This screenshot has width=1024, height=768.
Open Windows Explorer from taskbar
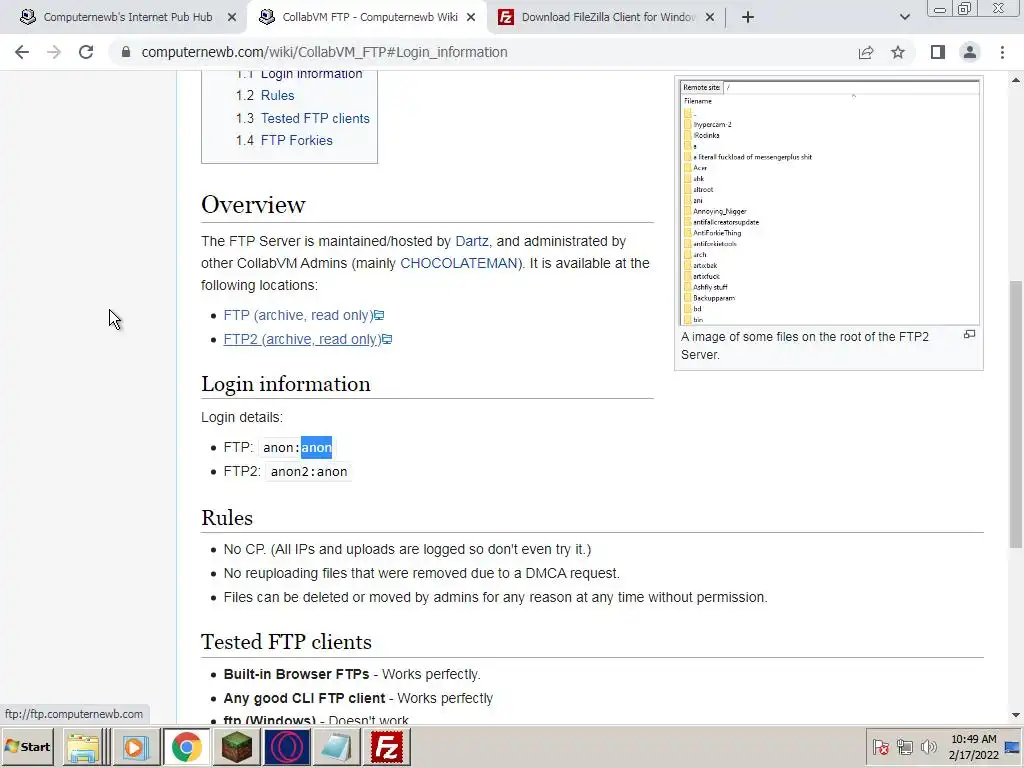click(84, 747)
